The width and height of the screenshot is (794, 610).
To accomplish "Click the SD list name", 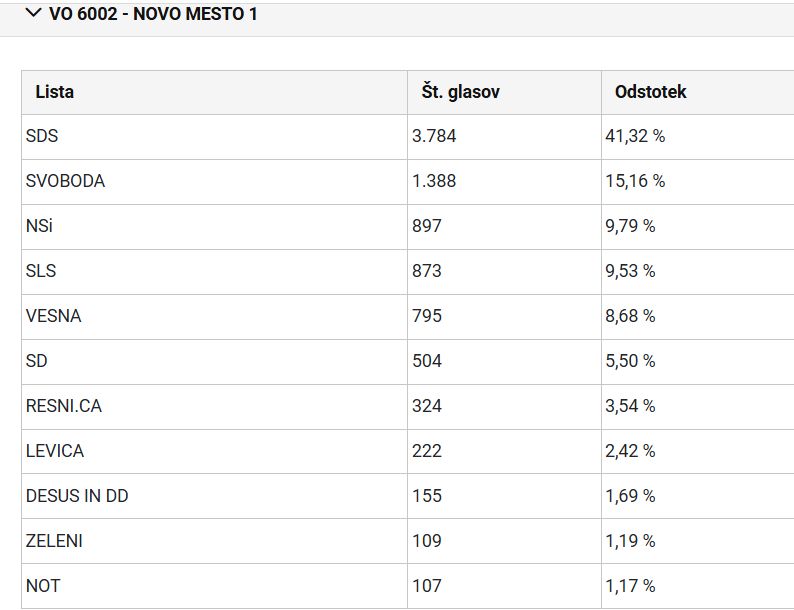I will pos(36,361).
